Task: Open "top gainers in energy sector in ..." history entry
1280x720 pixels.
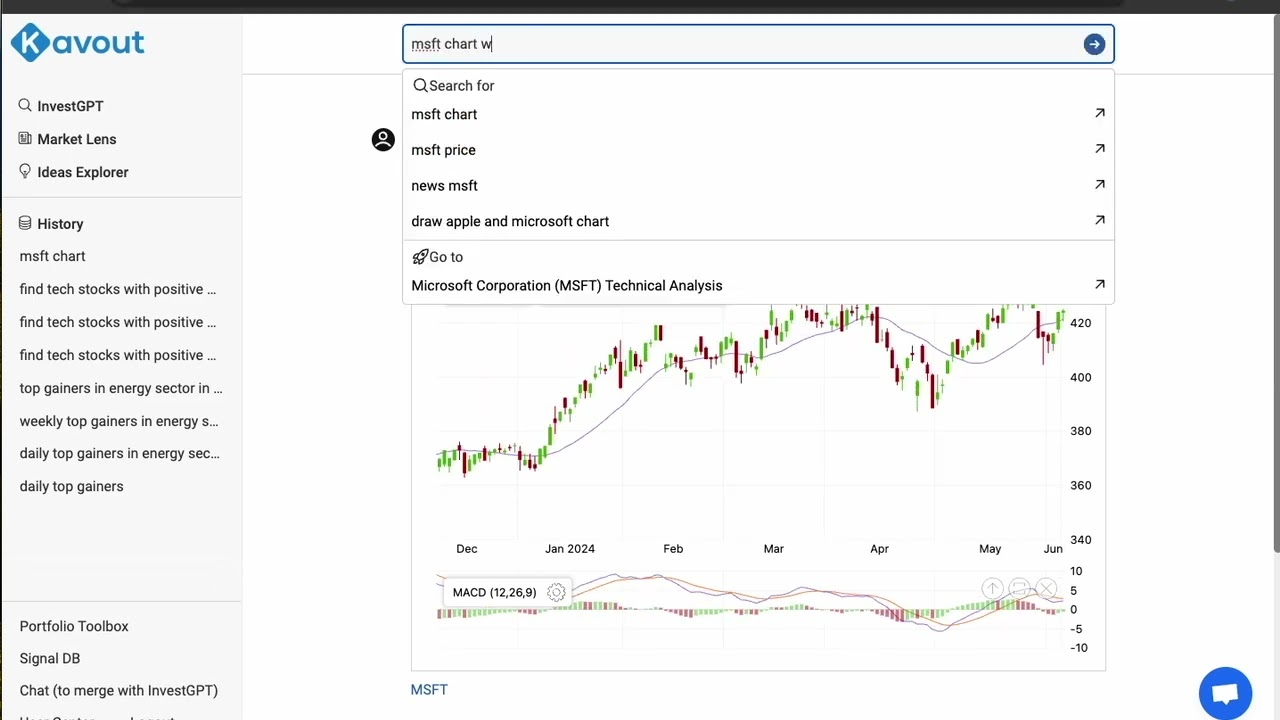Action: (x=121, y=388)
